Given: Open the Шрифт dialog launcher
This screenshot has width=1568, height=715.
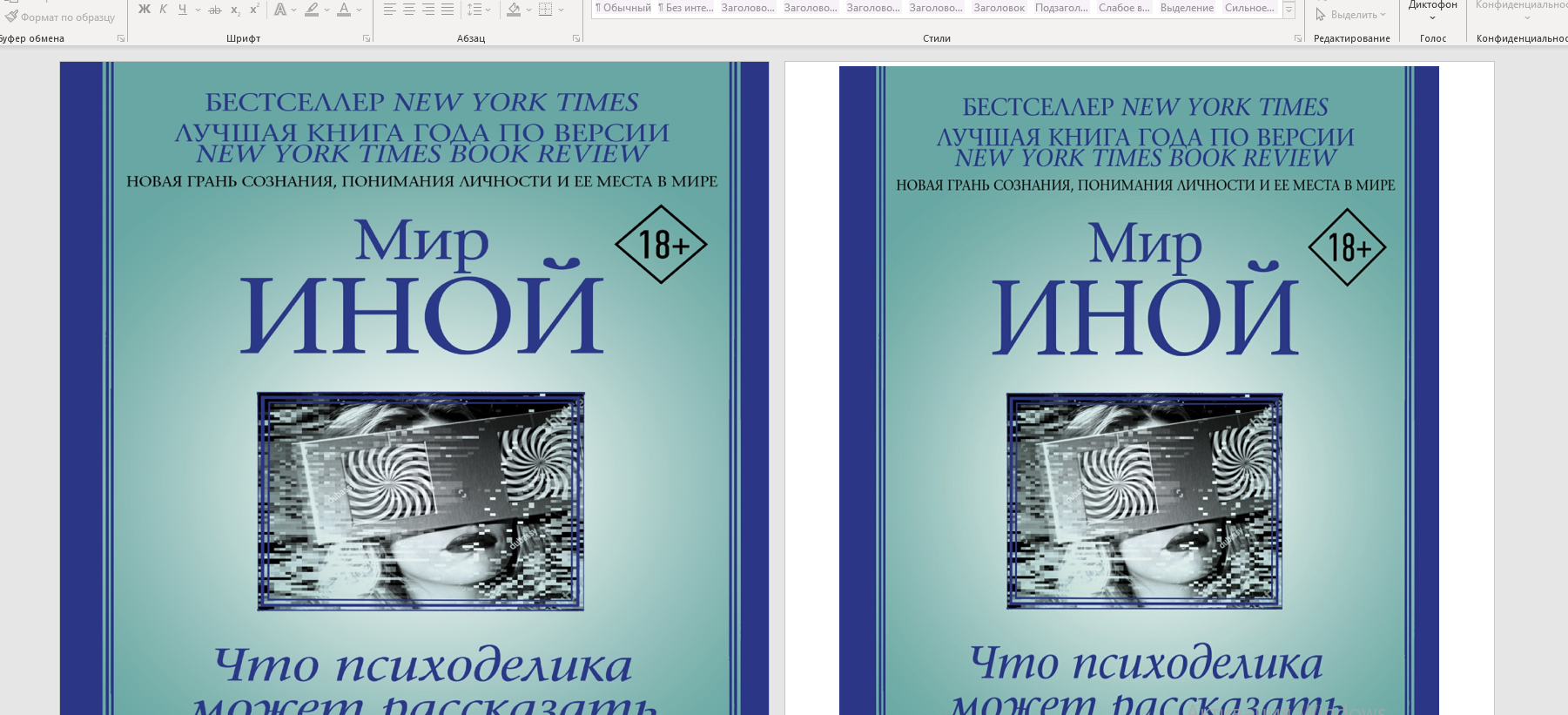Looking at the screenshot, I should [367, 38].
